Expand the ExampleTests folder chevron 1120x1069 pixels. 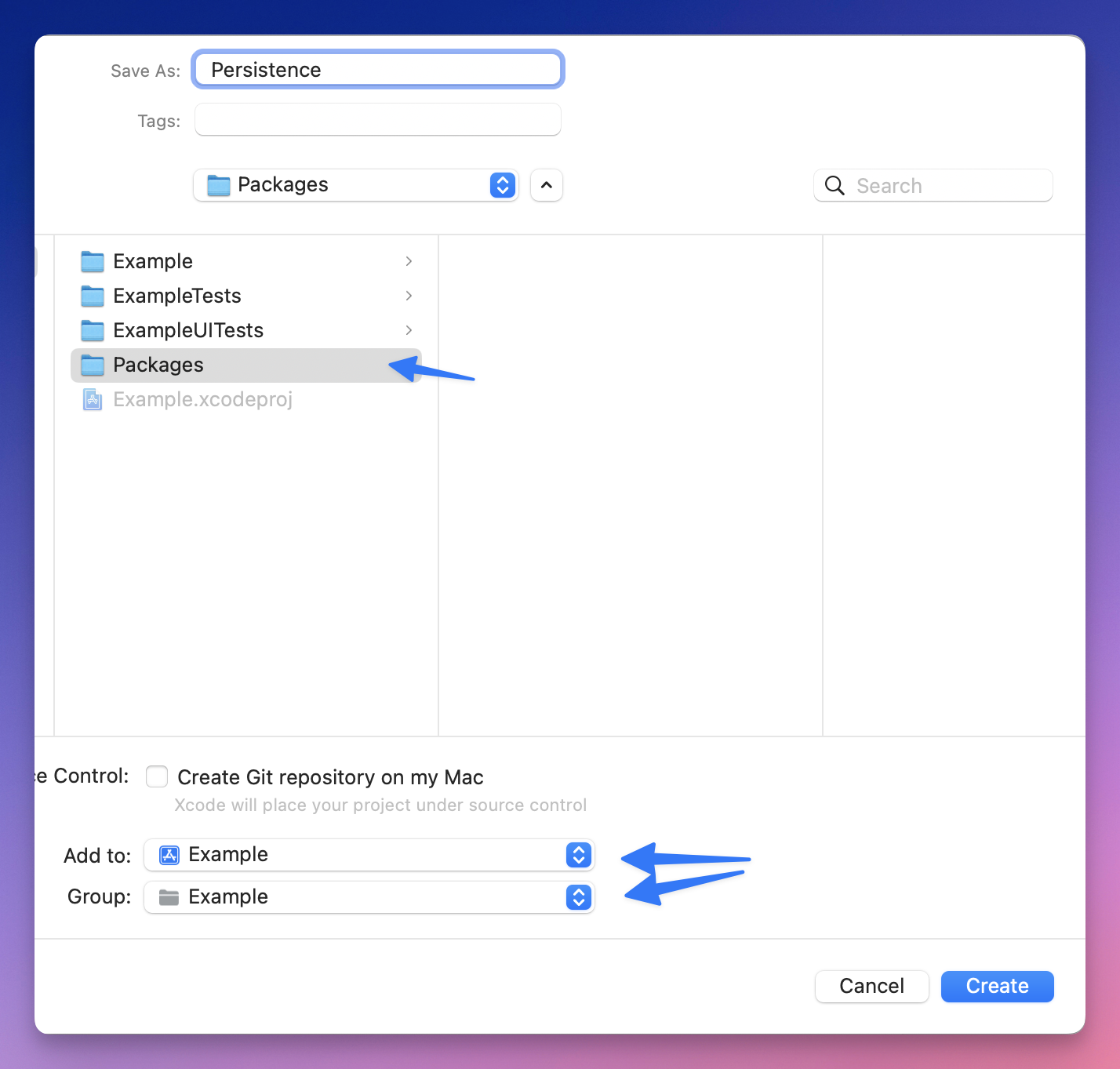pos(409,296)
